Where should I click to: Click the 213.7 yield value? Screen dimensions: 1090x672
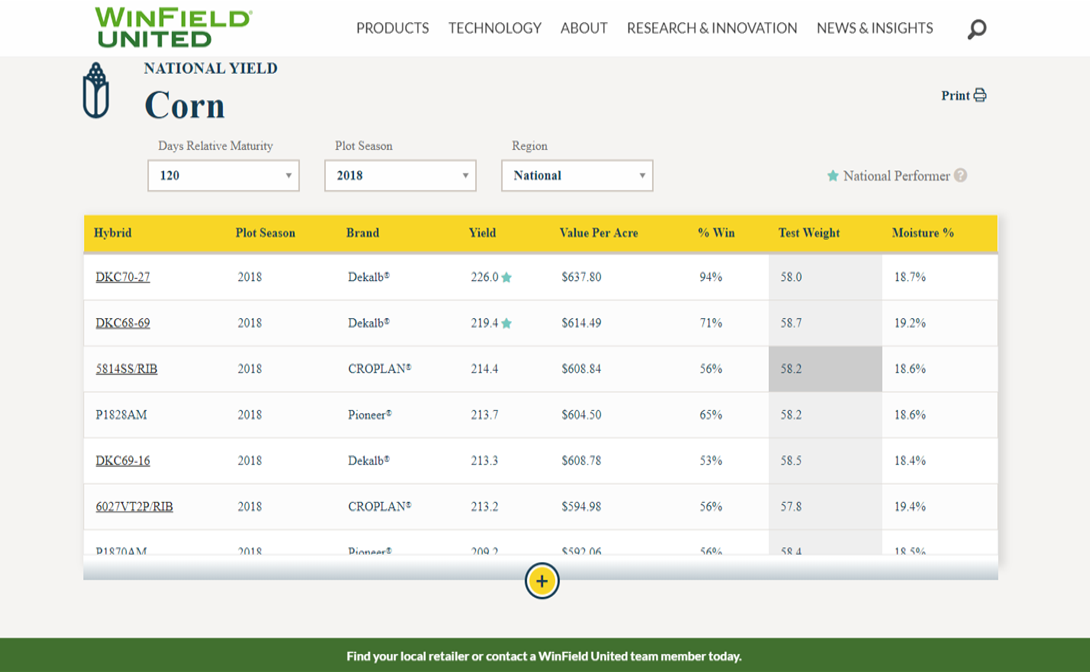[484, 414]
